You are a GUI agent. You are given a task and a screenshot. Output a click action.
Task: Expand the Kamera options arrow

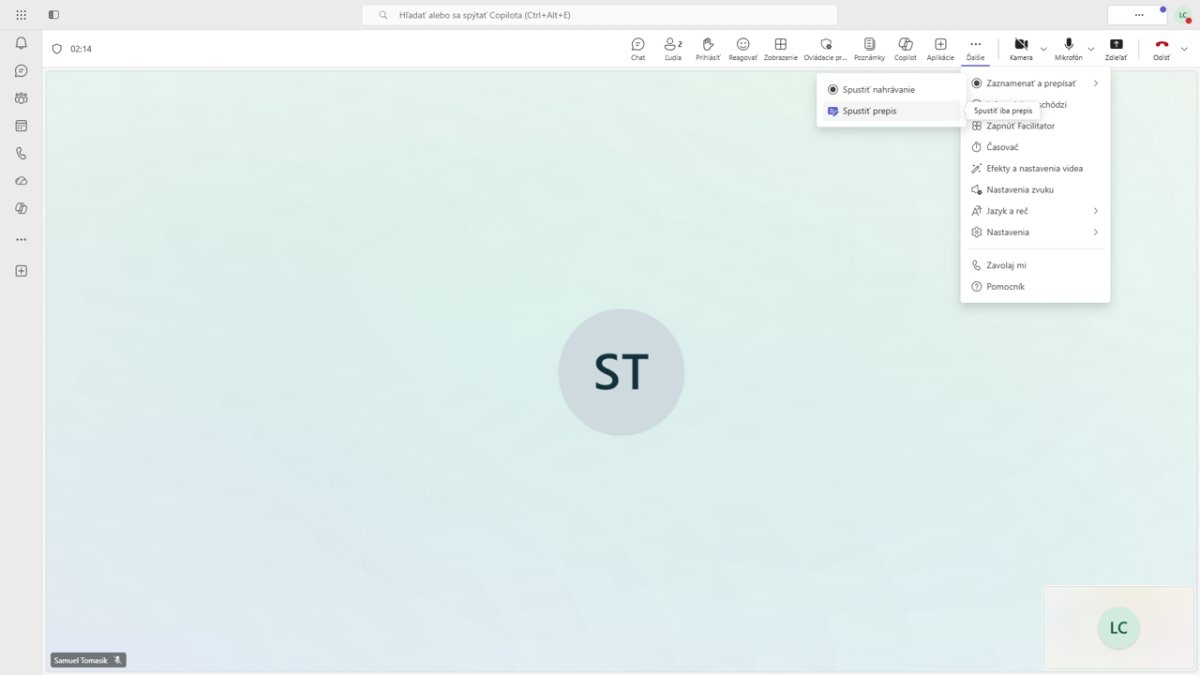[1043, 48]
